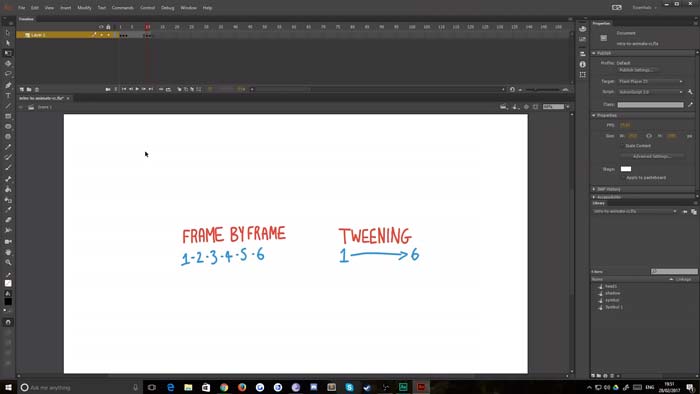Toggle lock all layers padlock icon

pos(108,27)
